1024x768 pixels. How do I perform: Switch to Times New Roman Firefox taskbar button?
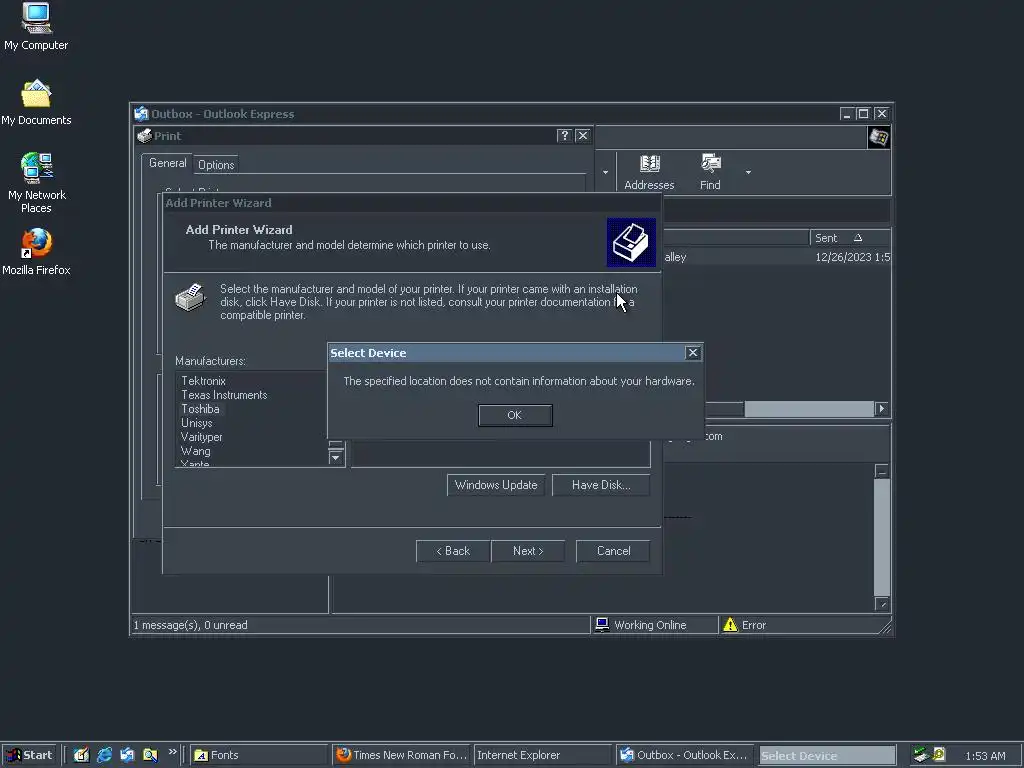pyautogui.click(x=402, y=755)
